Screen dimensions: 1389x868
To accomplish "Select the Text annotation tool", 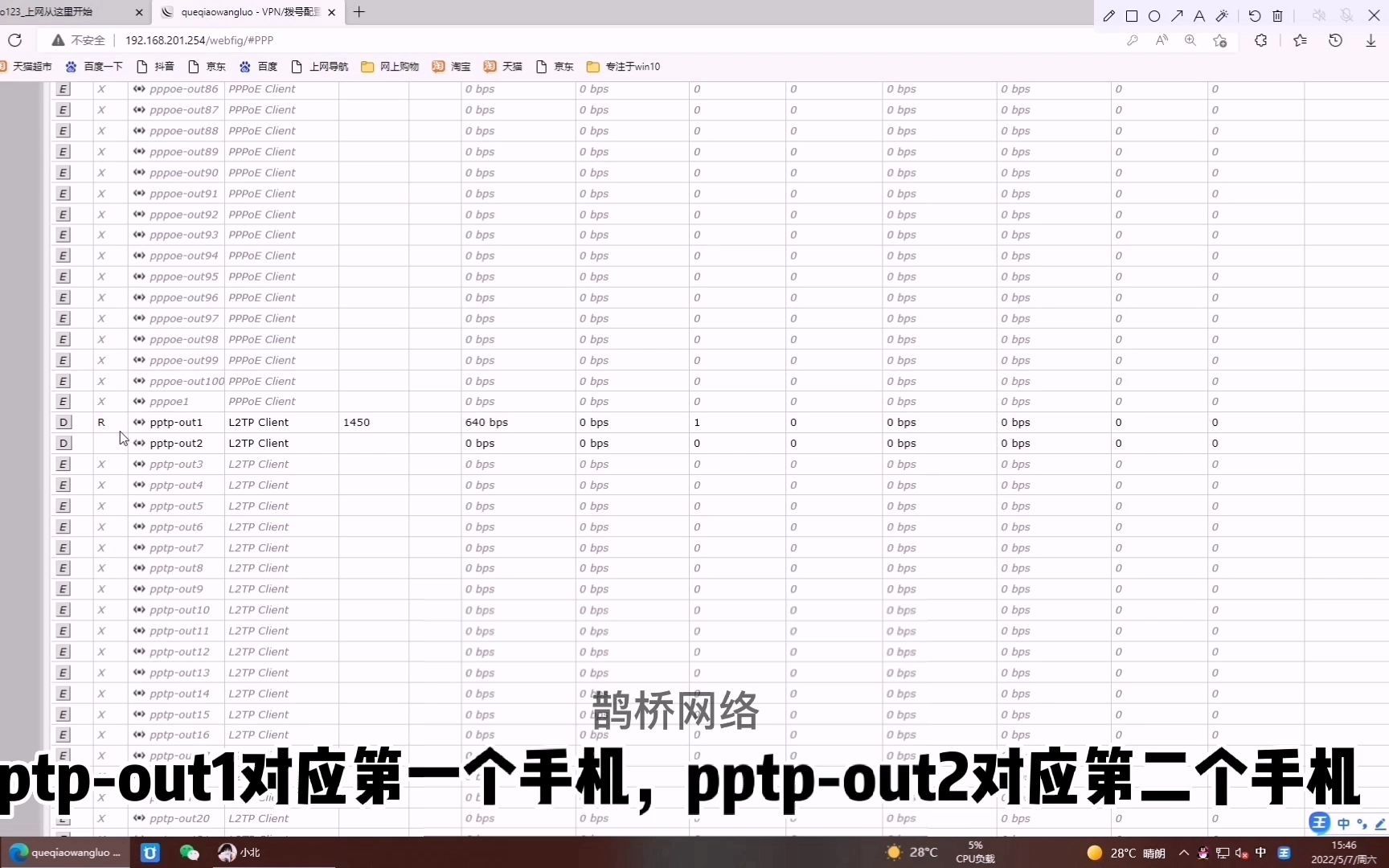I will pyautogui.click(x=1199, y=16).
